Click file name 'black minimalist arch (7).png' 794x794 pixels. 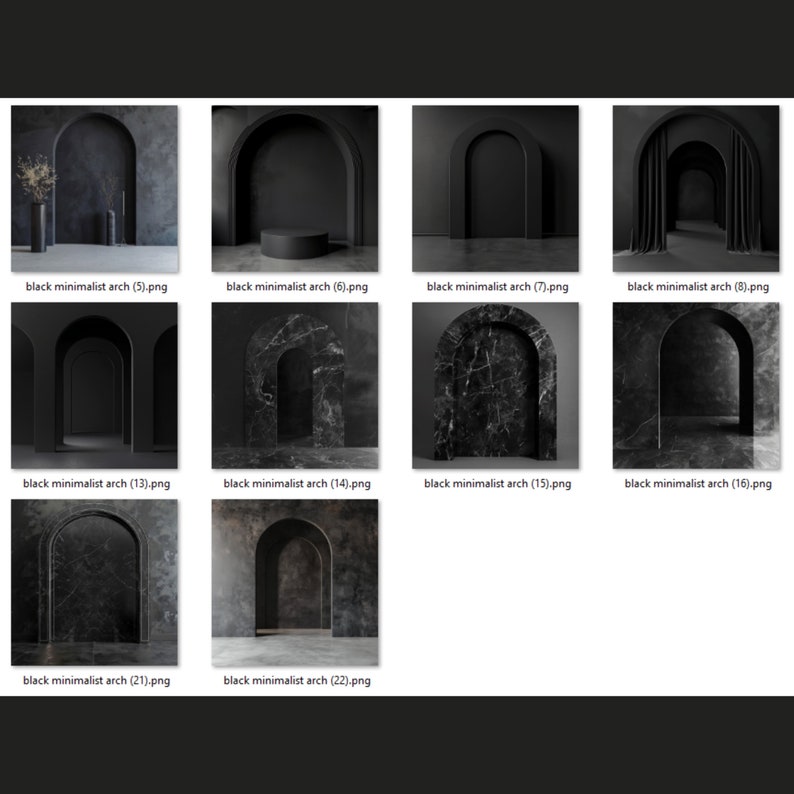tap(497, 287)
